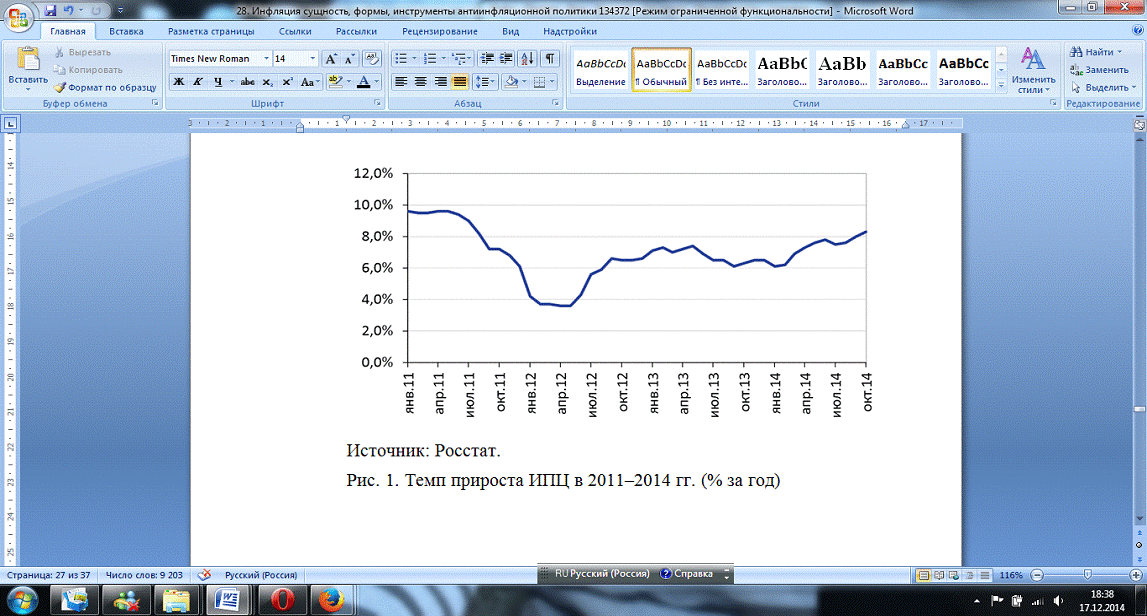Toggle show paragraph marks (¶)
This screenshot has width=1147, height=616.
[x=550, y=59]
